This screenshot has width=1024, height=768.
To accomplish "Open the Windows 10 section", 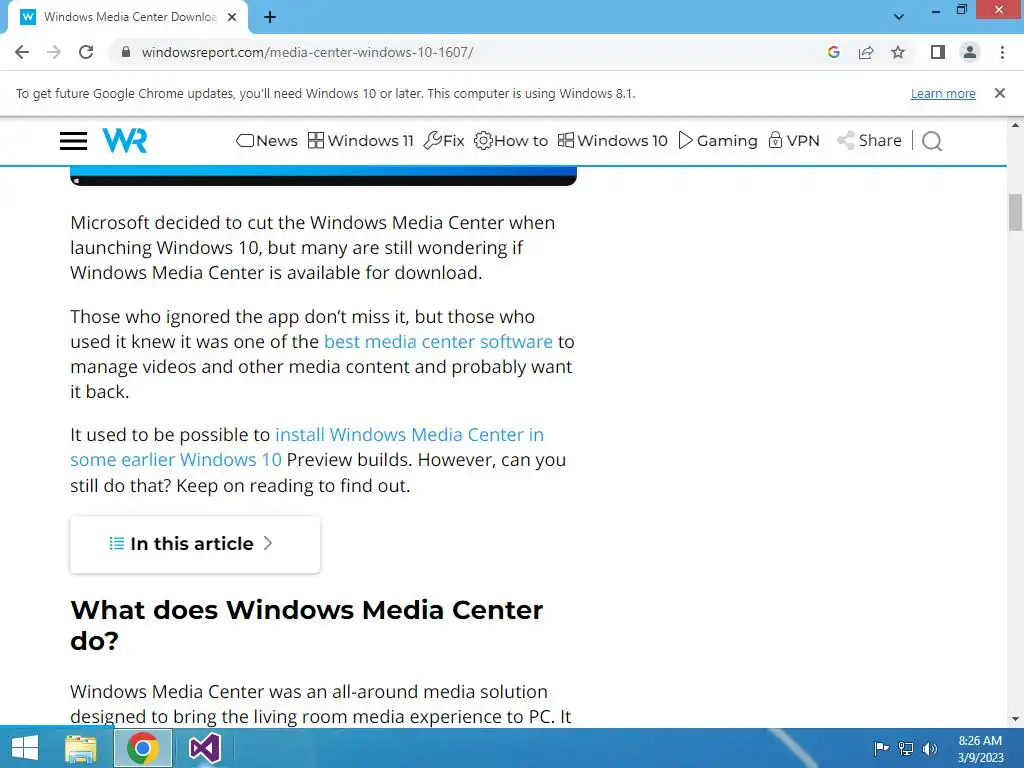I will click(613, 140).
